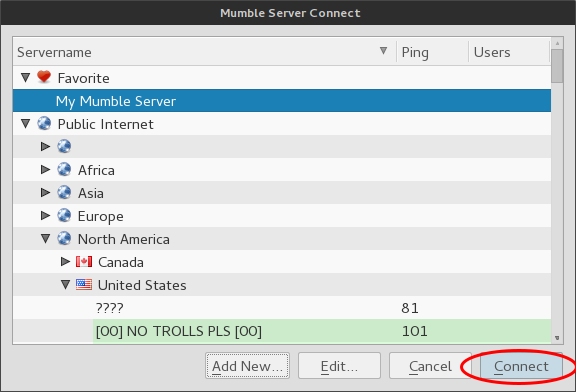Expand the Europe server list

(45, 215)
